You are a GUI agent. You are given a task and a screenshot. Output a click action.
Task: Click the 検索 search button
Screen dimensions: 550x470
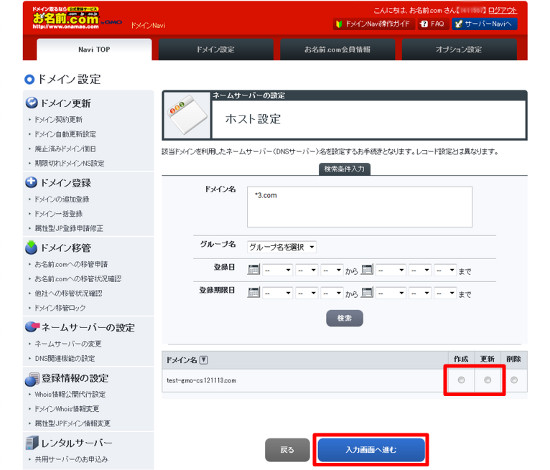coord(344,318)
